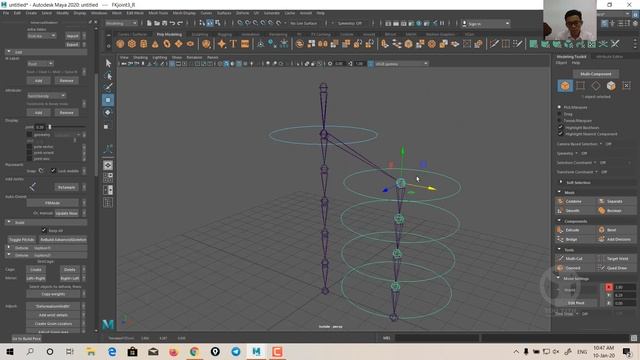
Task: Open the File menu
Action: click(6, 13)
